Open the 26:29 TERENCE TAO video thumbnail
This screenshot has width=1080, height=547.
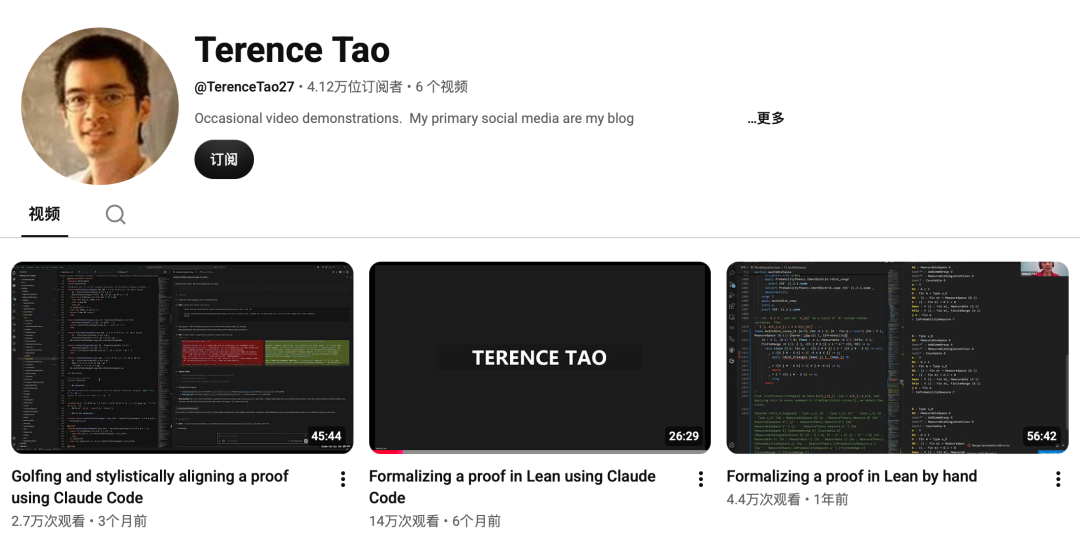pos(539,358)
